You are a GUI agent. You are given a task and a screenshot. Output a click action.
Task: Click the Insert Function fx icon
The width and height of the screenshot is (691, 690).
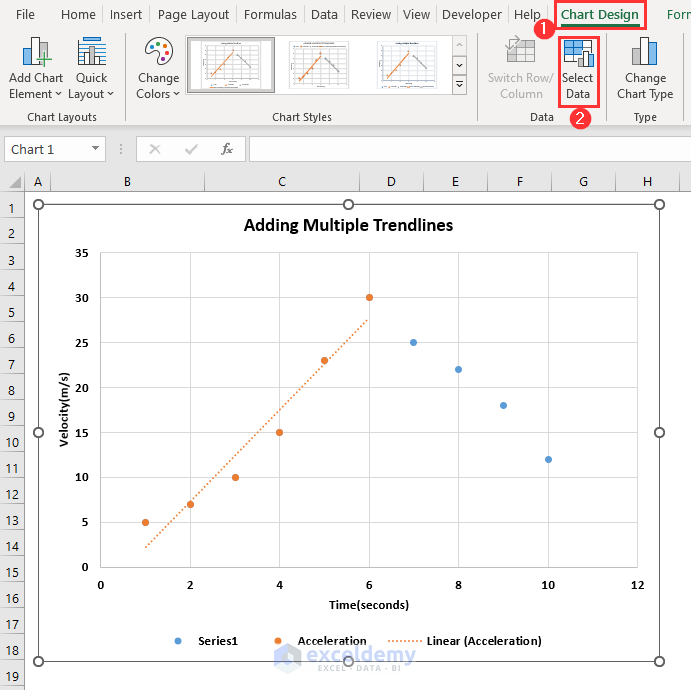(x=227, y=149)
